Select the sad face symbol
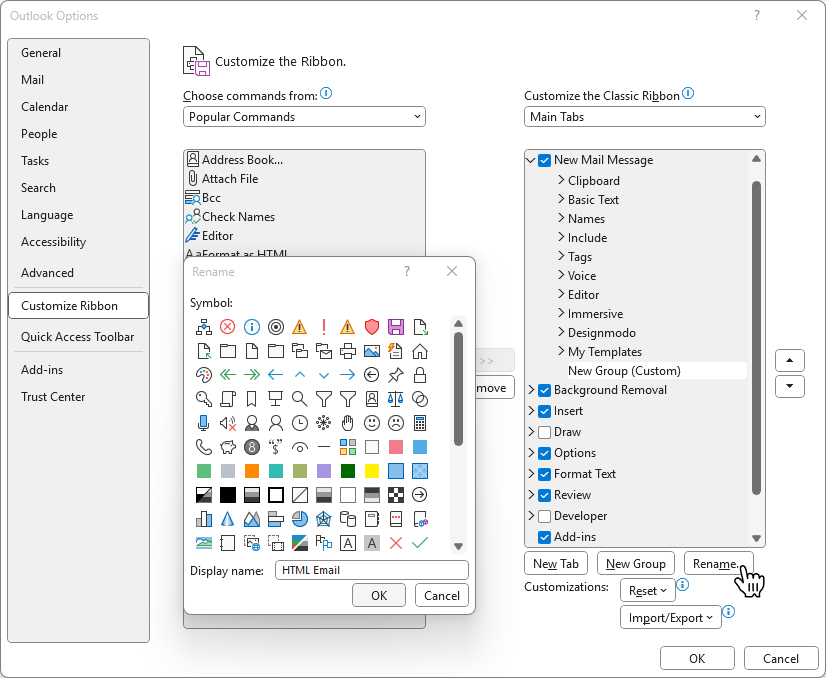826x678 pixels. click(x=396, y=423)
